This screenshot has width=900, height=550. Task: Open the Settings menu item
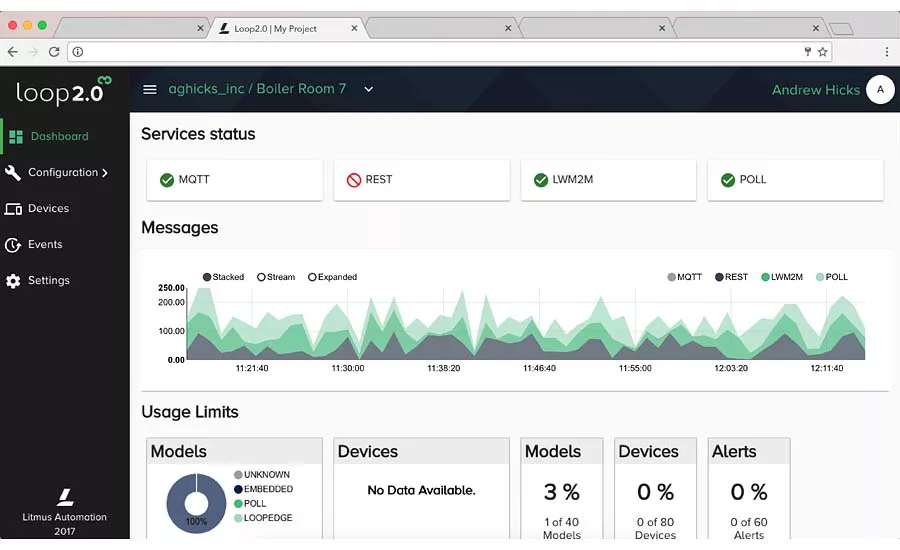coord(65,281)
